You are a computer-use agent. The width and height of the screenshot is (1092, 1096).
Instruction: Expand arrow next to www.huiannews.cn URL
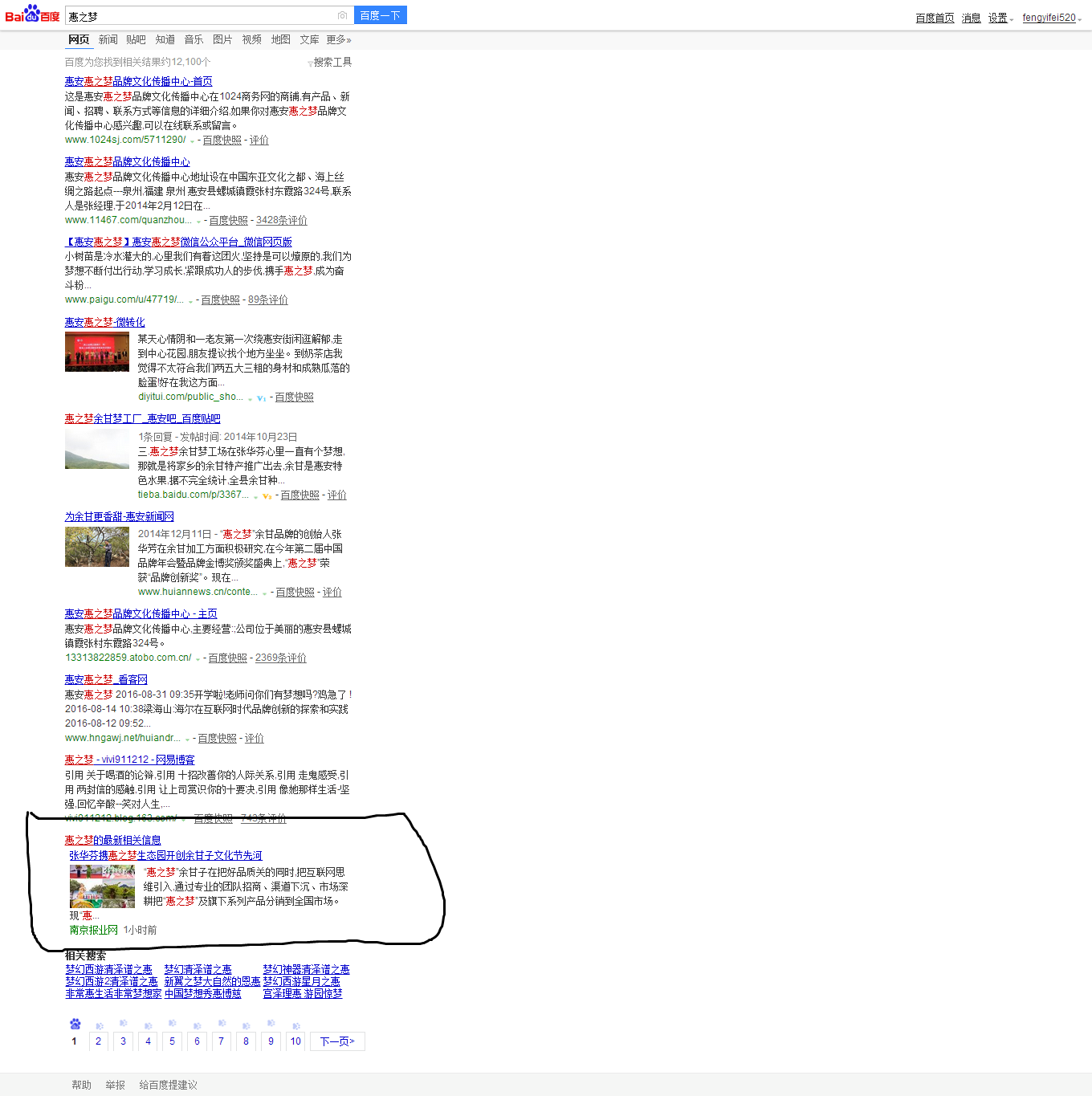pyautogui.click(x=265, y=593)
